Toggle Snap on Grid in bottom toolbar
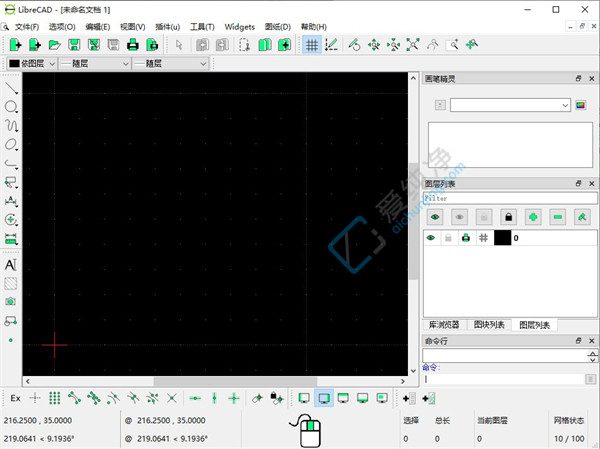600x449 pixels. click(x=55, y=398)
